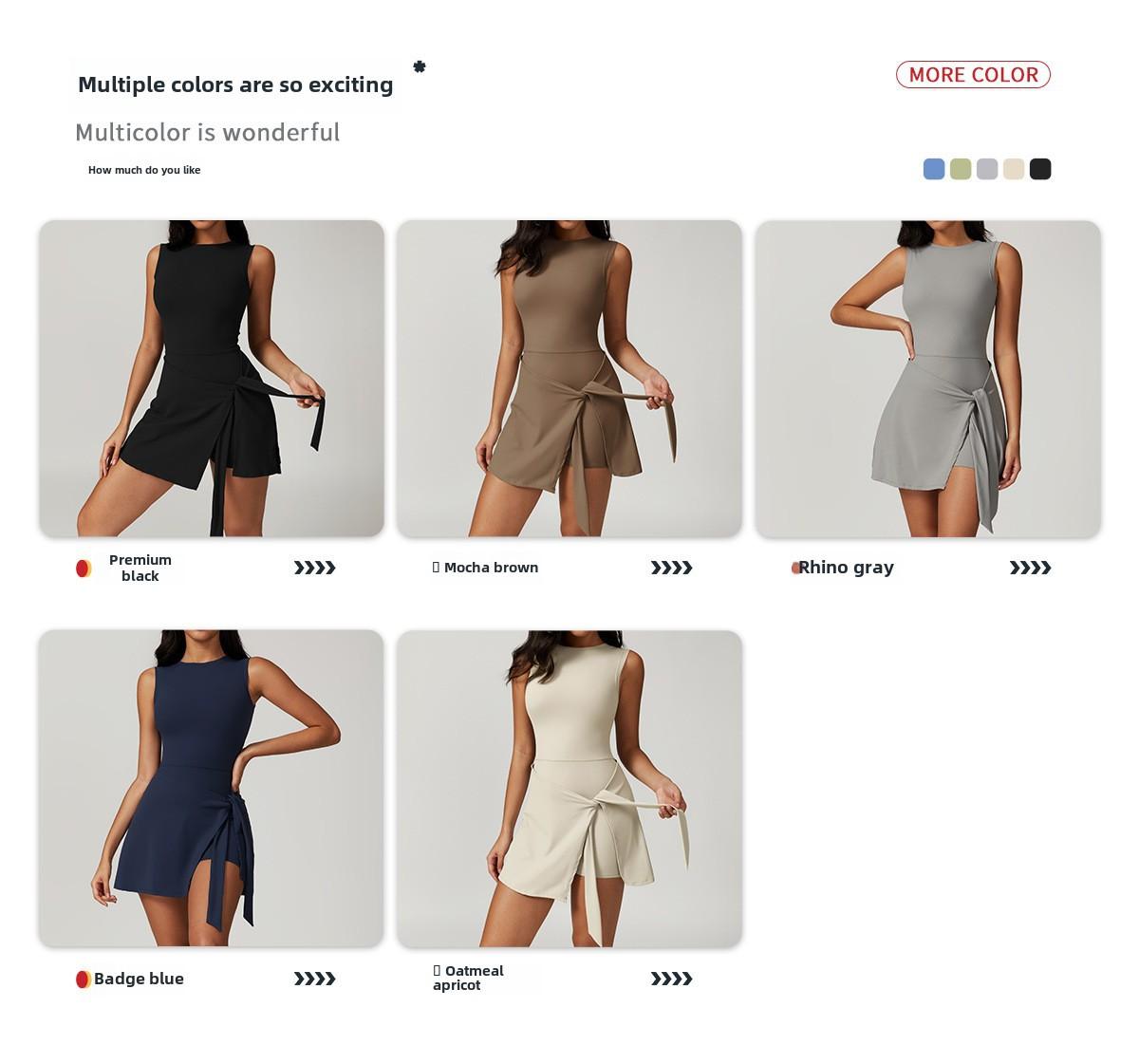Select the cream beige color swatch
The height and width of the screenshot is (1064, 1139).
1014,169
